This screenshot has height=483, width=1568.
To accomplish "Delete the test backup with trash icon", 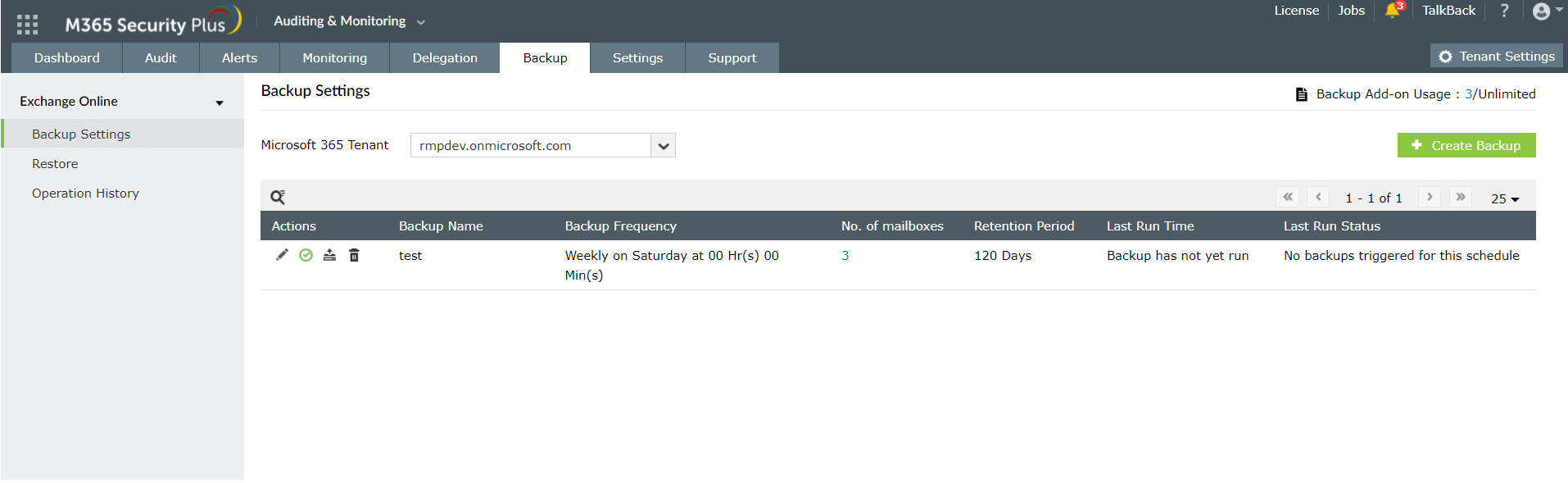I will pyautogui.click(x=354, y=255).
